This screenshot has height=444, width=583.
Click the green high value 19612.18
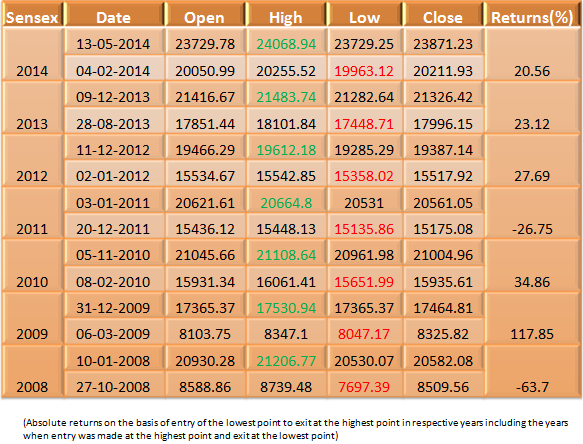tap(286, 150)
